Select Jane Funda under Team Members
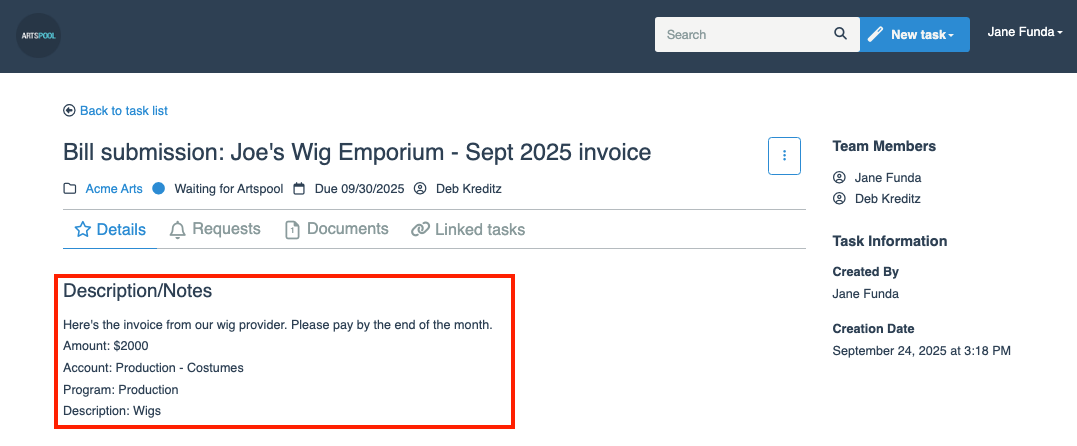 click(888, 178)
